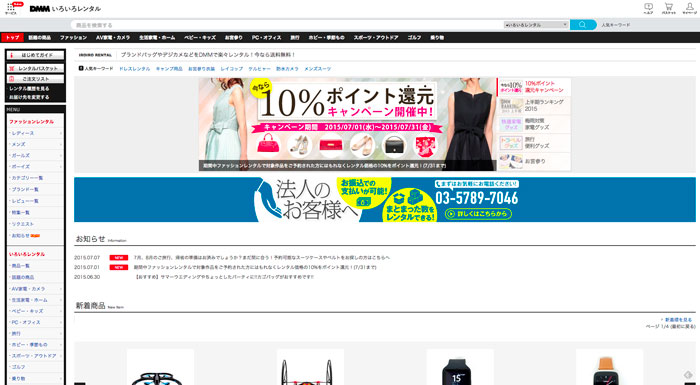
Task: Open the 梅雨対策 家電グッズ banner tab
Action: click(x=534, y=124)
